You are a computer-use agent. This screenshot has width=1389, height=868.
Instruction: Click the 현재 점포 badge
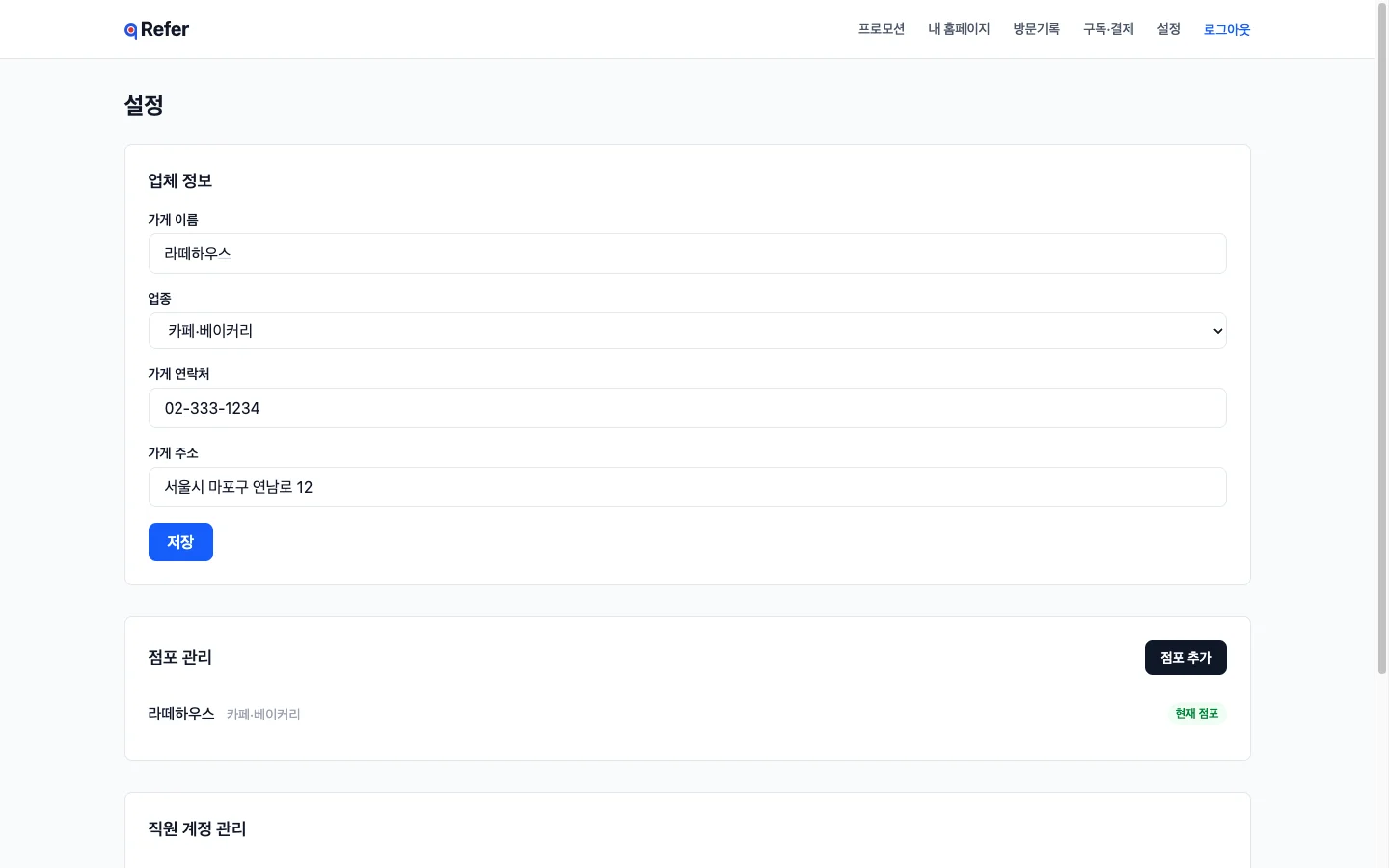(x=1197, y=714)
